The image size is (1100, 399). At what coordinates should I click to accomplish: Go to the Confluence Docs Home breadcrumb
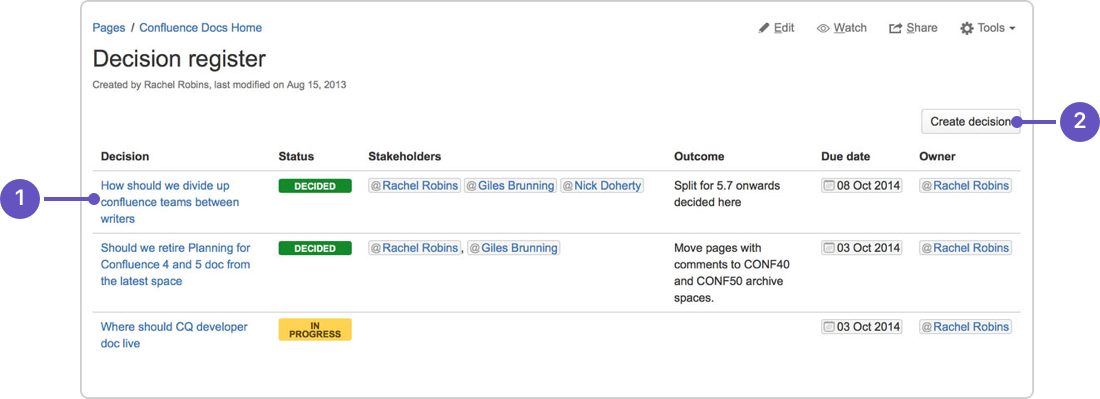[201, 28]
